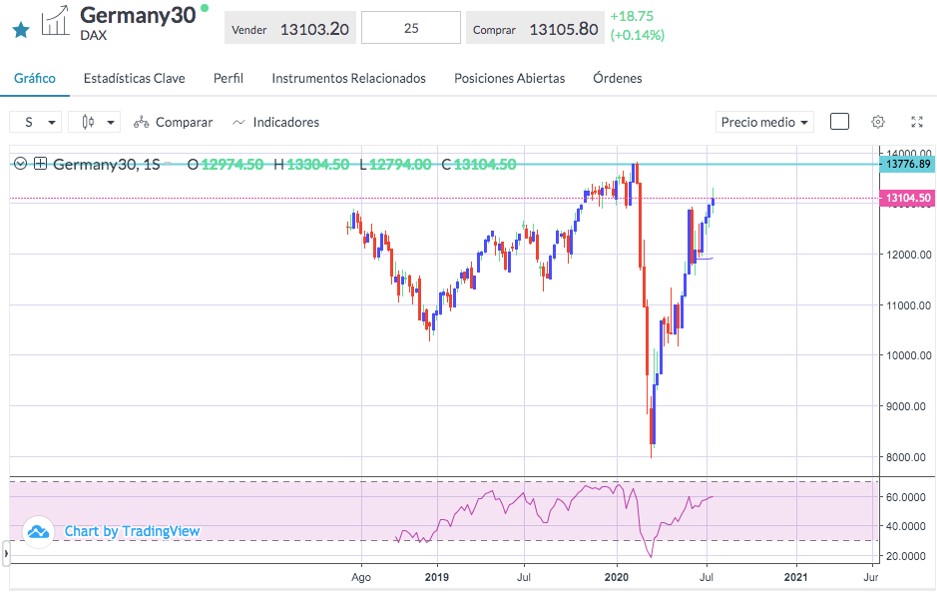
Task: Click Comprar button at 13105.80
Action: (535, 29)
